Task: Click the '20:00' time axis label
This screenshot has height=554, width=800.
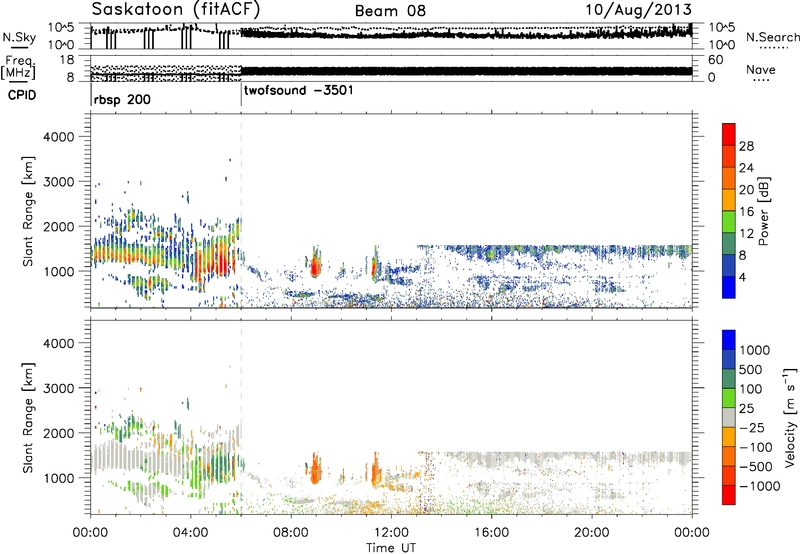Action: pyautogui.click(x=591, y=533)
